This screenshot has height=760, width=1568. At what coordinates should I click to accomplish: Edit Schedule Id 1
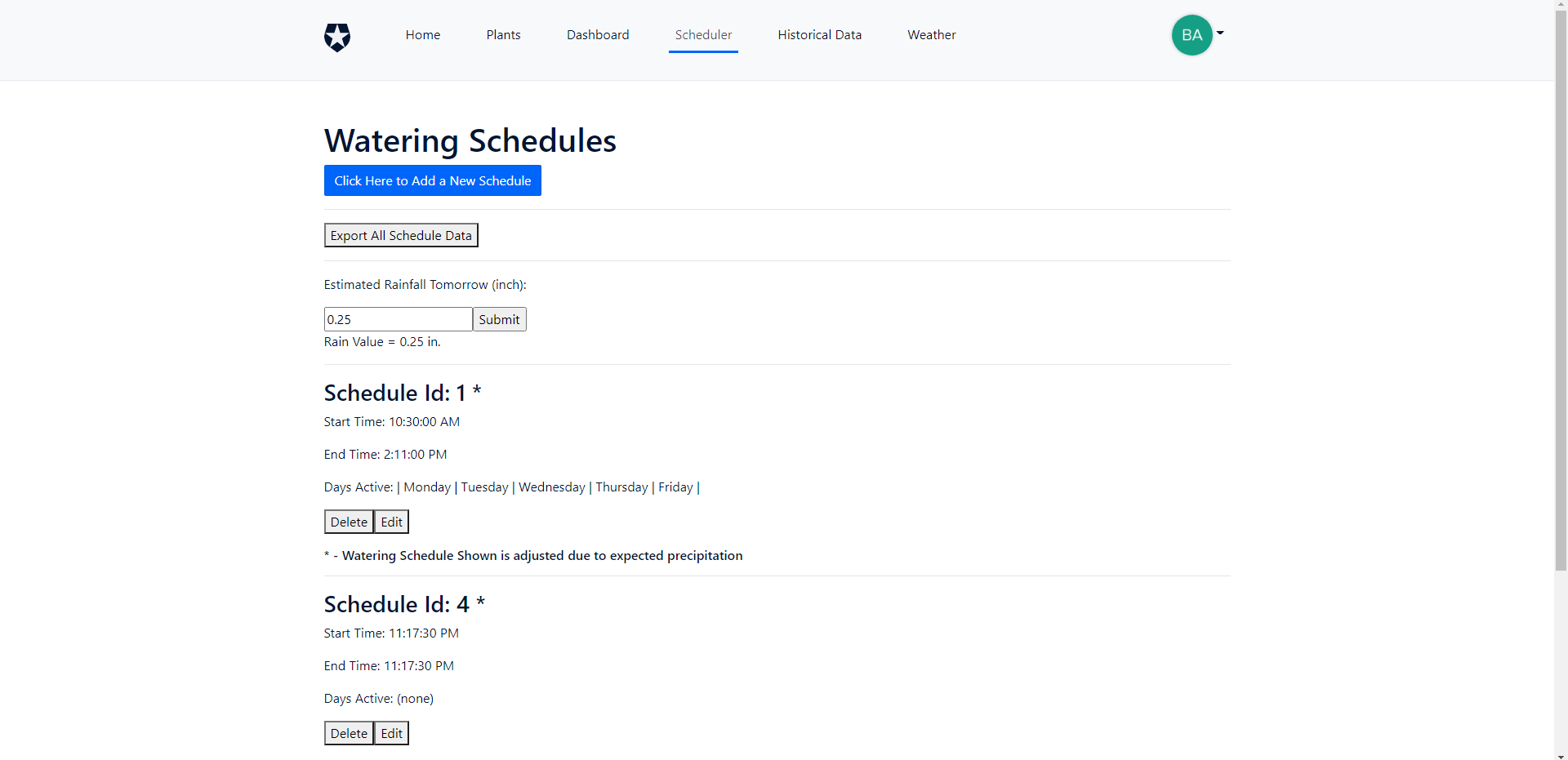391,522
